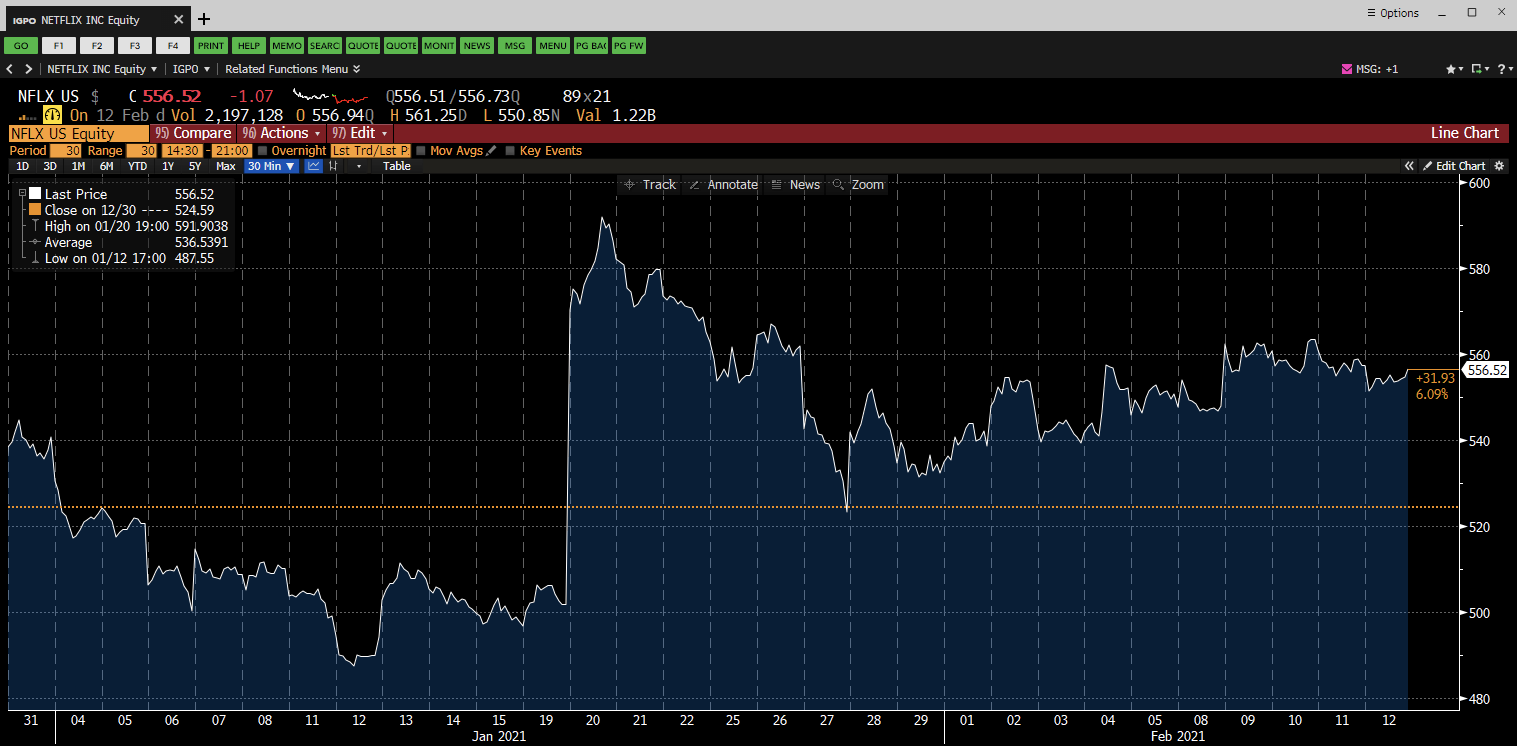1517x746 pixels.
Task: Collapse the legend tree box
Action: point(22,194)
